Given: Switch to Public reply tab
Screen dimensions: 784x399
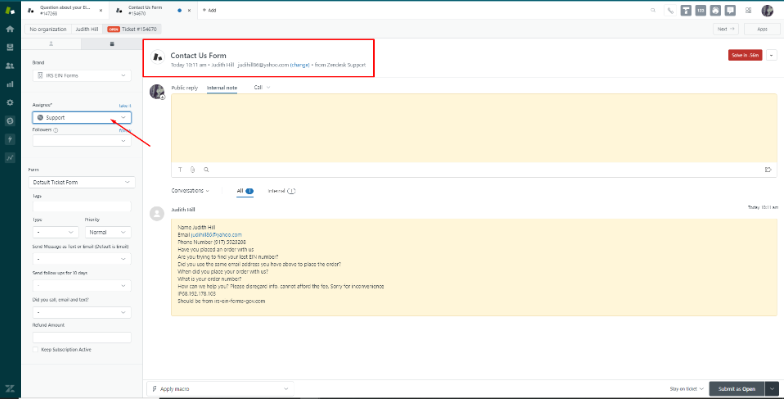Looking at the screenshot, I should click(184, 88).
